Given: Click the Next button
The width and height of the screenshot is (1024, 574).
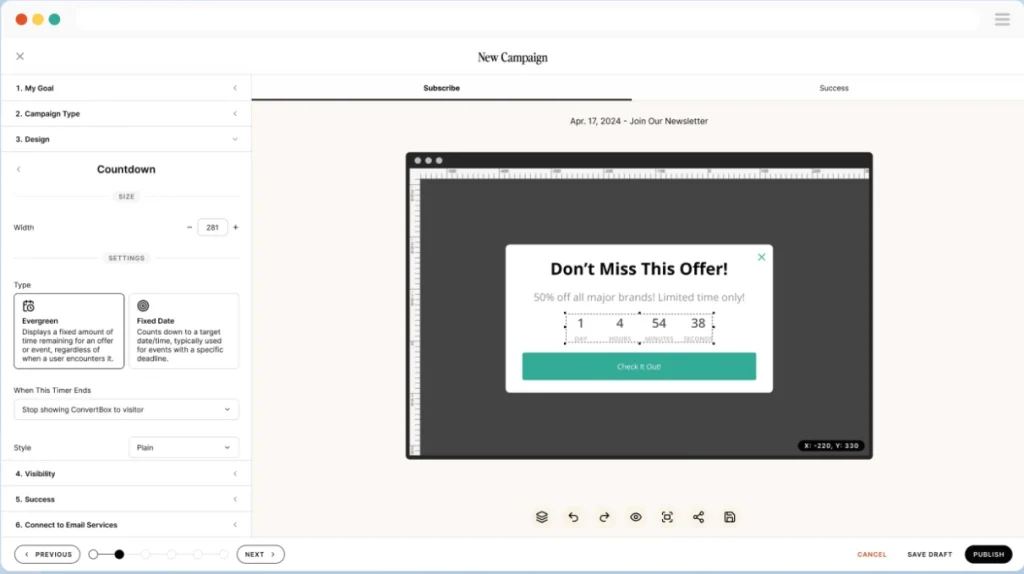Looking at the screenshot, I should pyautogui.click(x=261, y=554).
